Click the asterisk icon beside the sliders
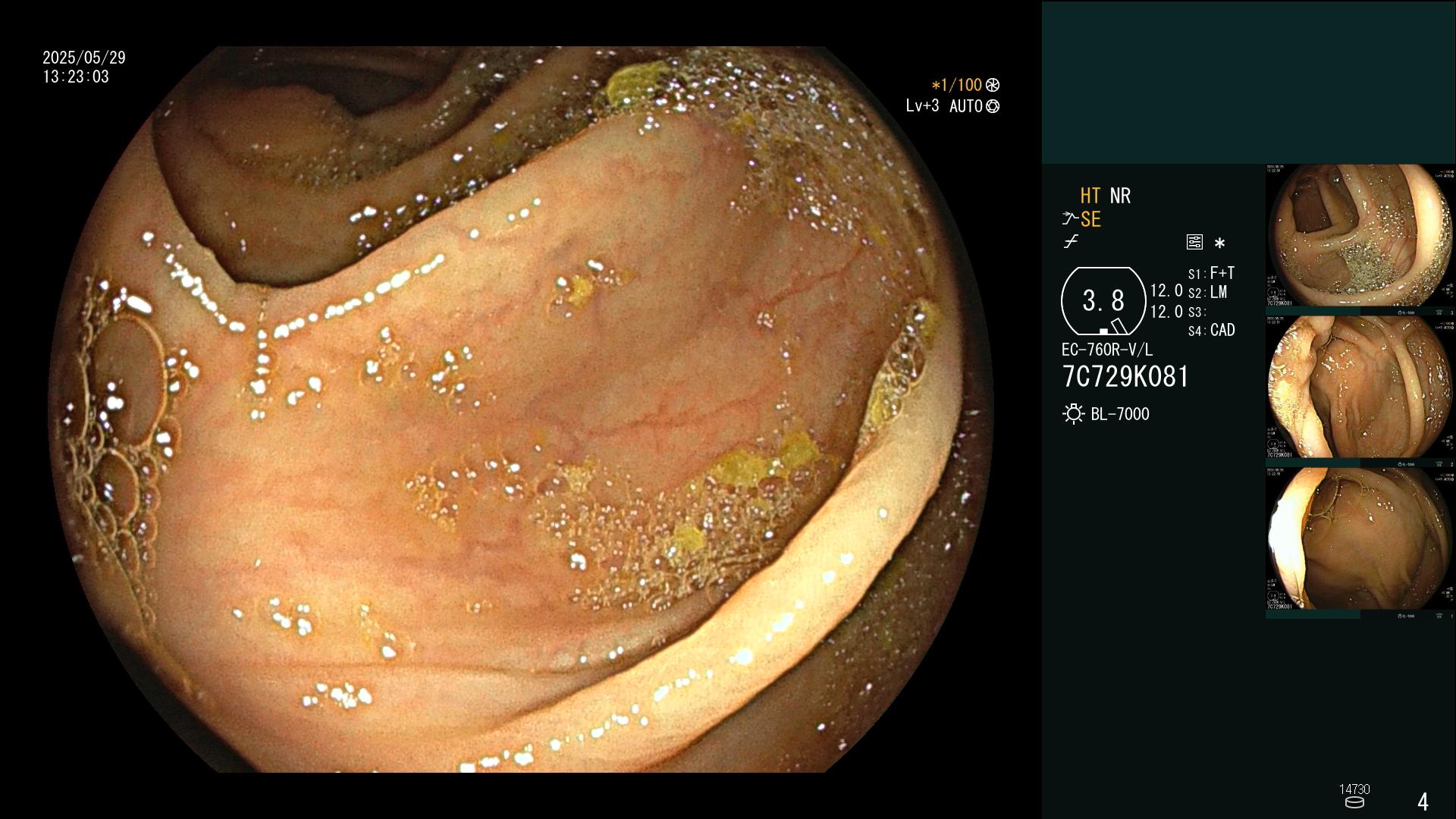Screen dimensions: 1456x819 coord(1219,243)
